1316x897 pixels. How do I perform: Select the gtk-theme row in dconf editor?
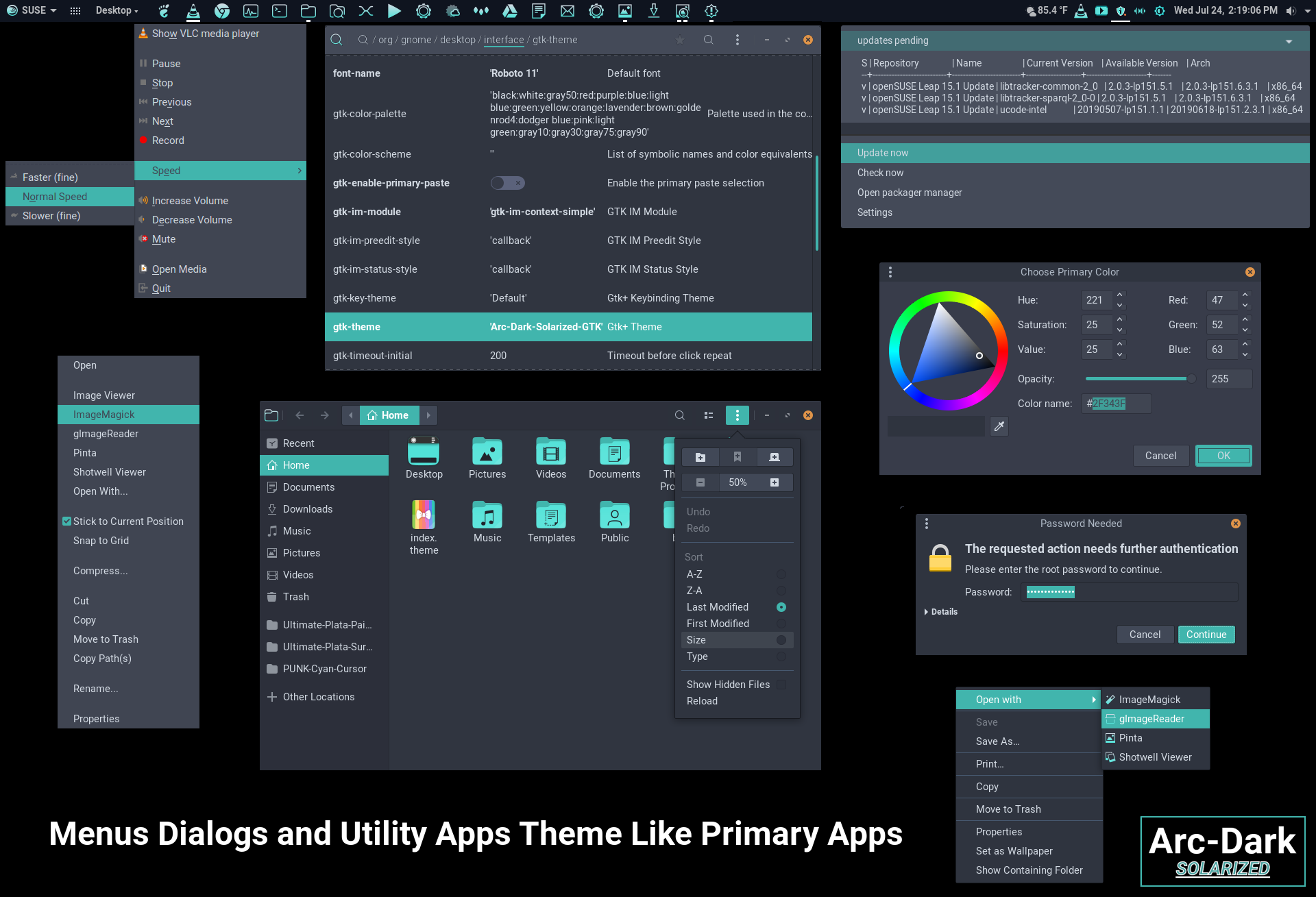568,327
